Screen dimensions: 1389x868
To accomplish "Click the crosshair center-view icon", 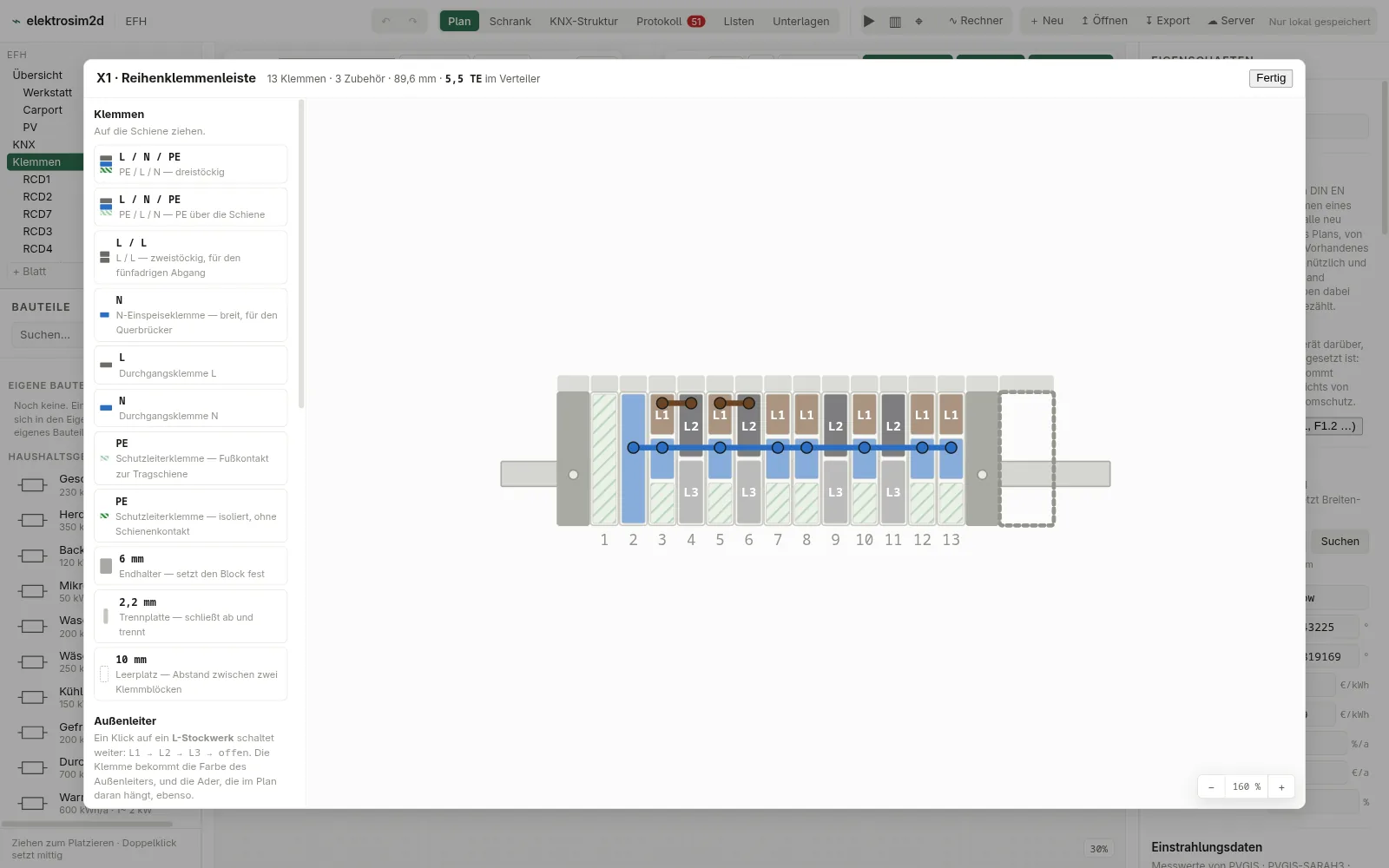I will (918, 21).
